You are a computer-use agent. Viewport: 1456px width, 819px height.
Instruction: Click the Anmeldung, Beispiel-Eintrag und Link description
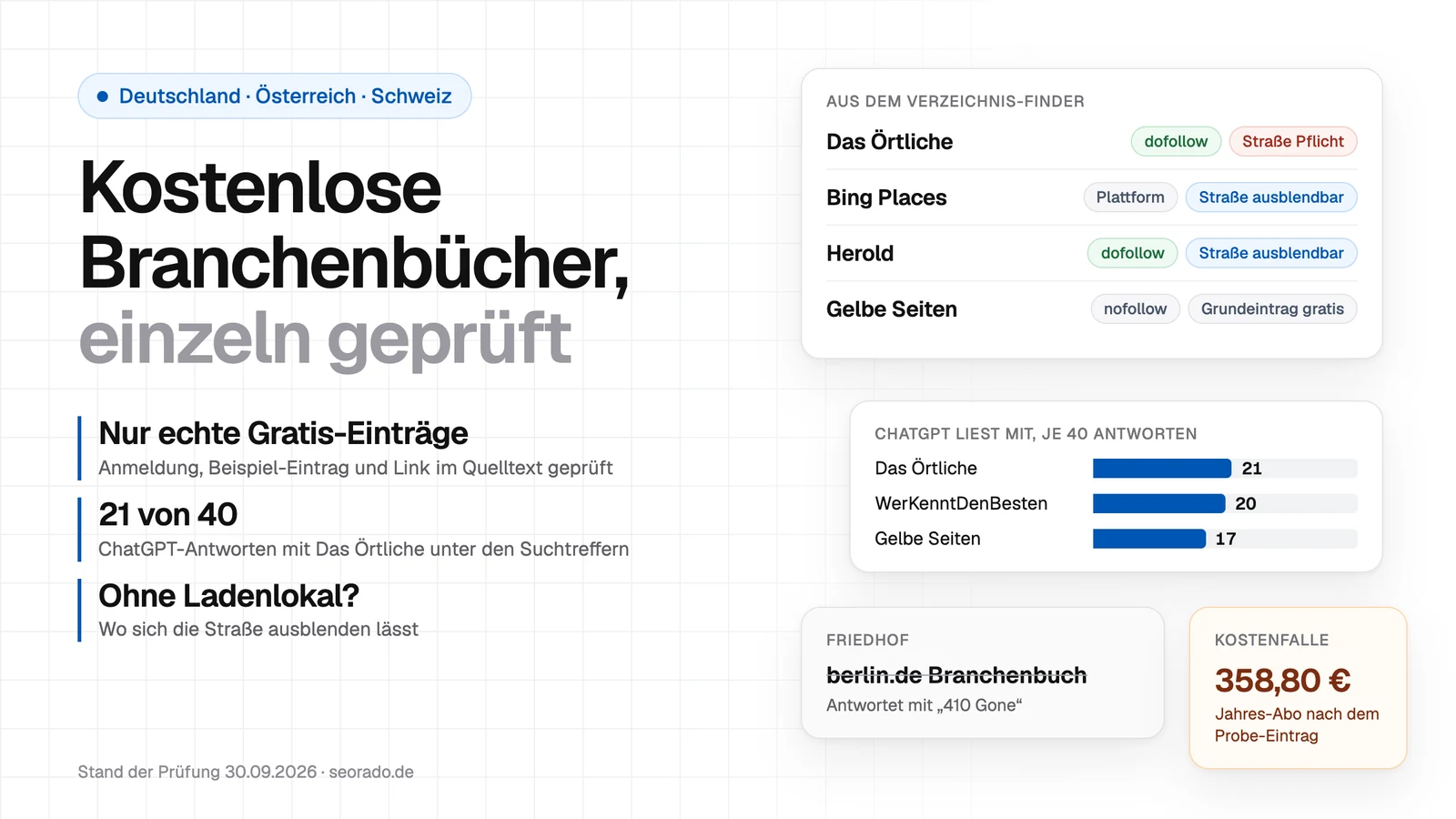pyautogui.click(x=356, y=468)
